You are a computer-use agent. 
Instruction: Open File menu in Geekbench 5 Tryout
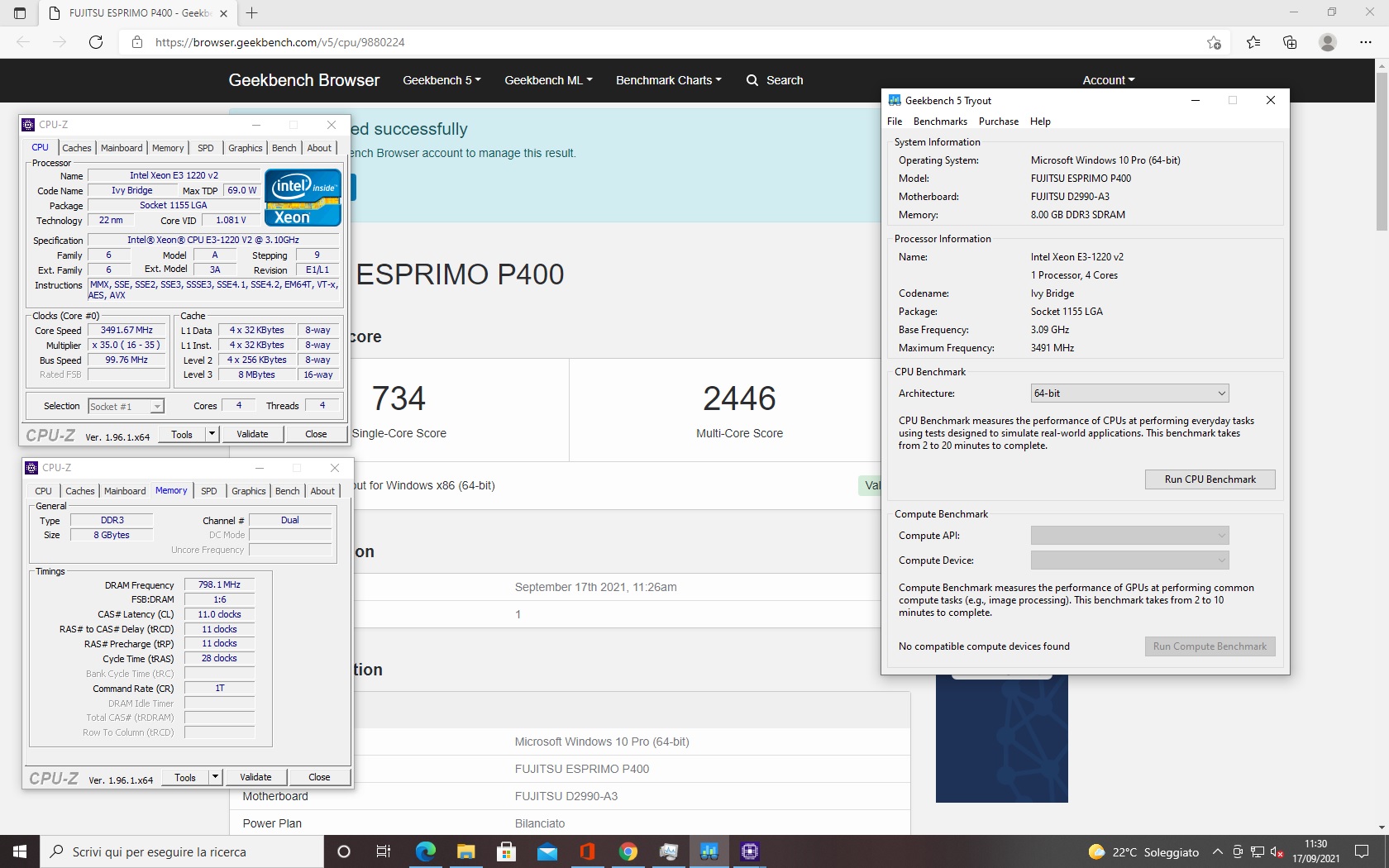tap(895, 122)
